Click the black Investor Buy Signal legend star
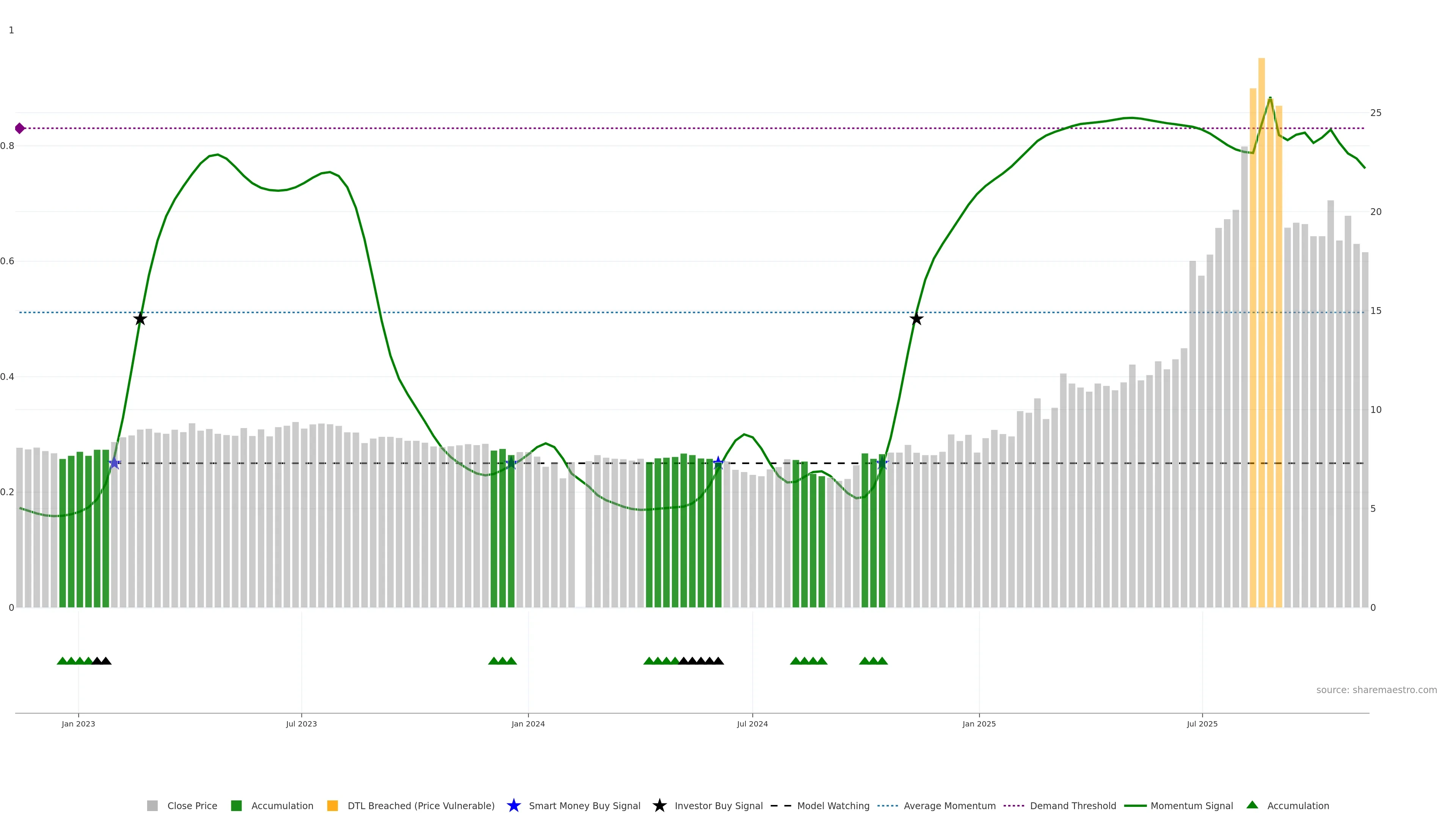The image size is (1456, 819). 659,805
